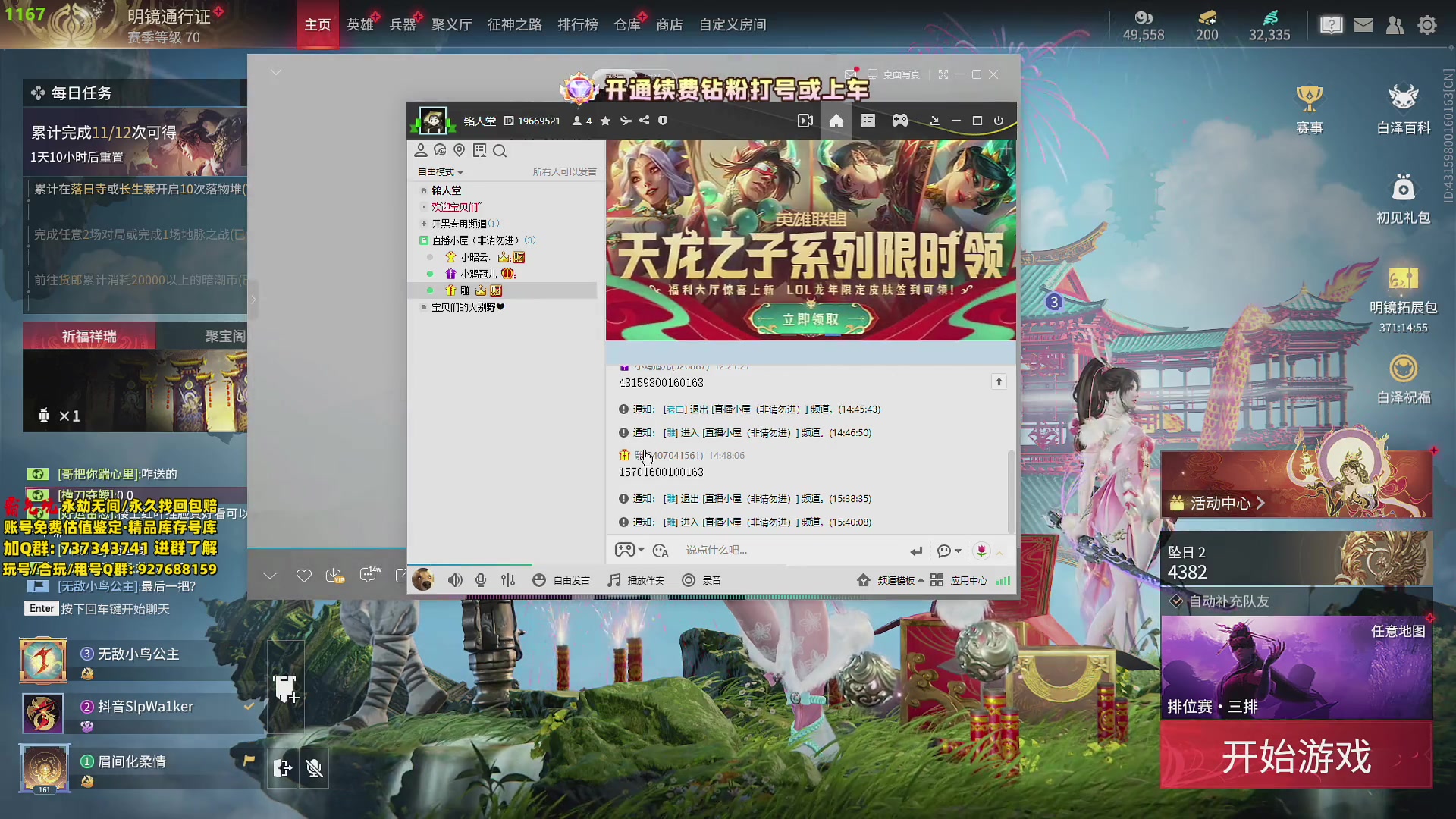Image resolution: width=1456 pixels, height=819 pixels.
Task: Open the 自由模式 dropdown
Action: [440, 172]
